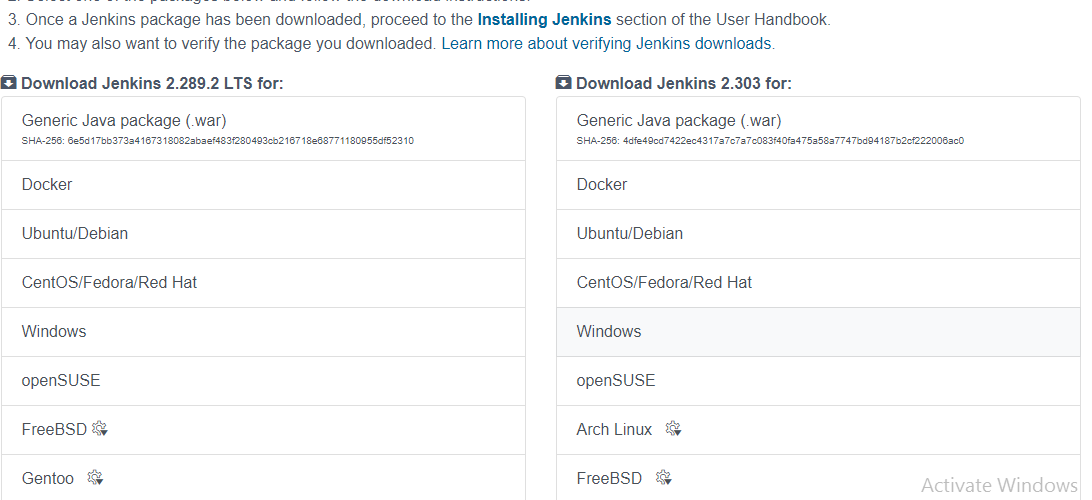
Task: Pick CentOS/Fedora/Red Hat in the LTS list
Action: click(263, 283)
